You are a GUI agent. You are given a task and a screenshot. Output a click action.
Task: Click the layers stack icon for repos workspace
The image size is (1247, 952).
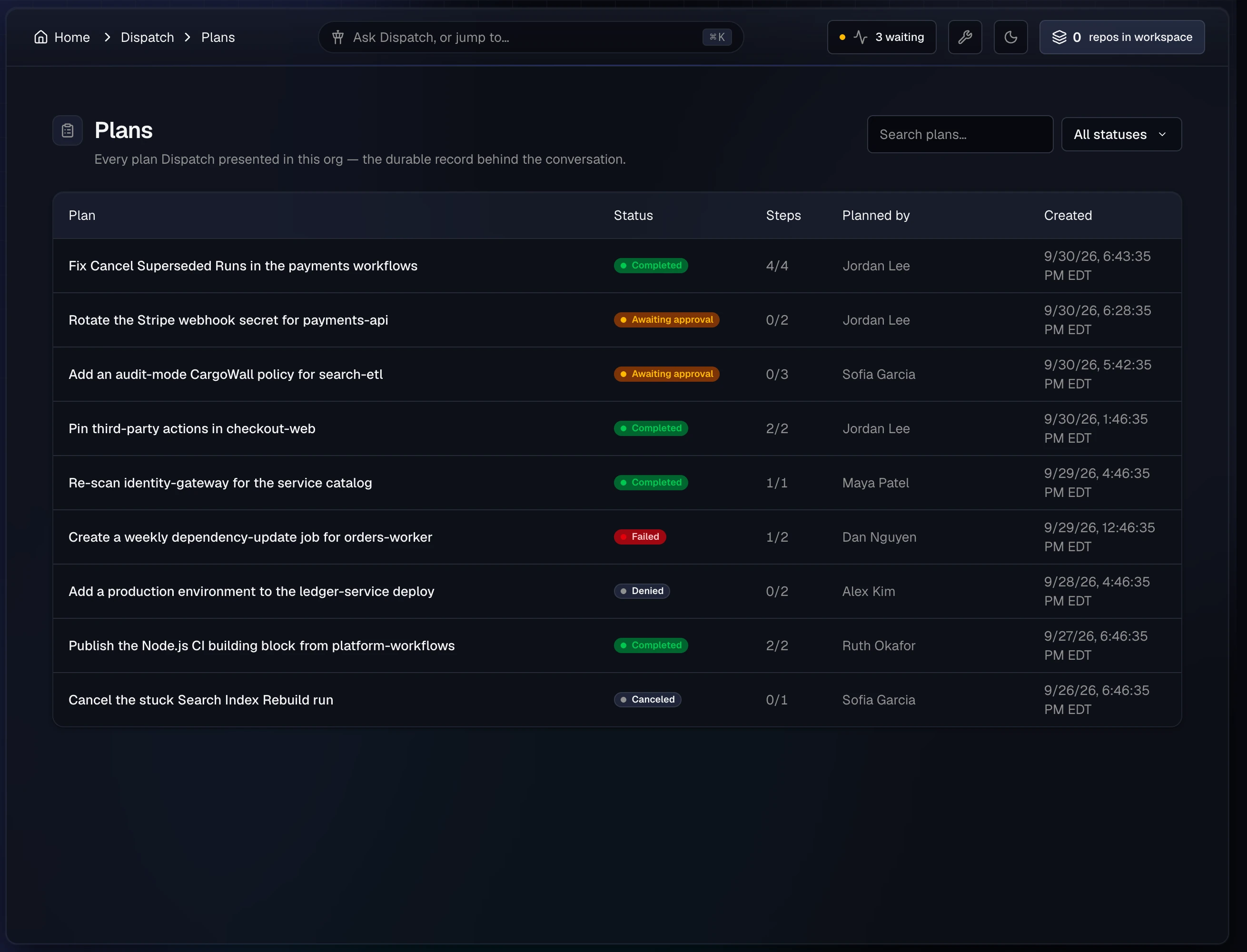(1059, 38)
